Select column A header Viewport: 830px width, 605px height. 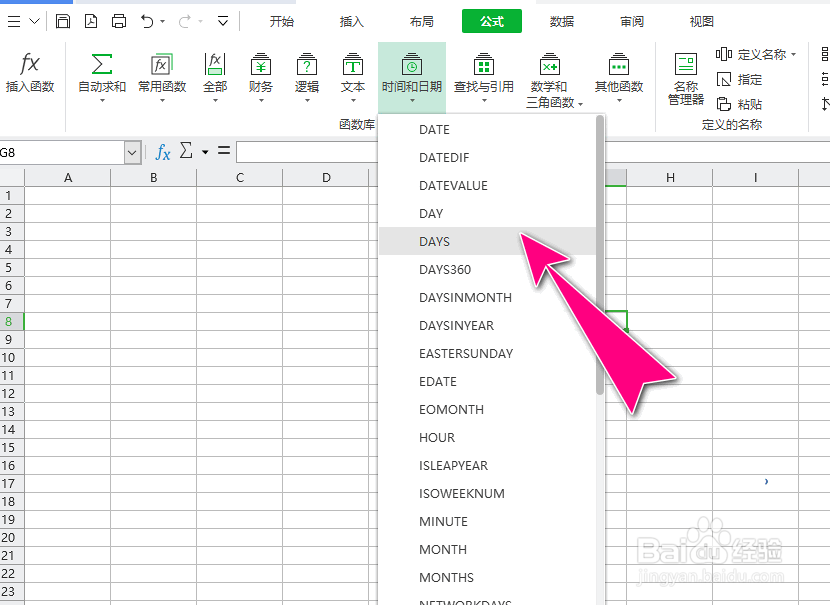tap(68, 178)
